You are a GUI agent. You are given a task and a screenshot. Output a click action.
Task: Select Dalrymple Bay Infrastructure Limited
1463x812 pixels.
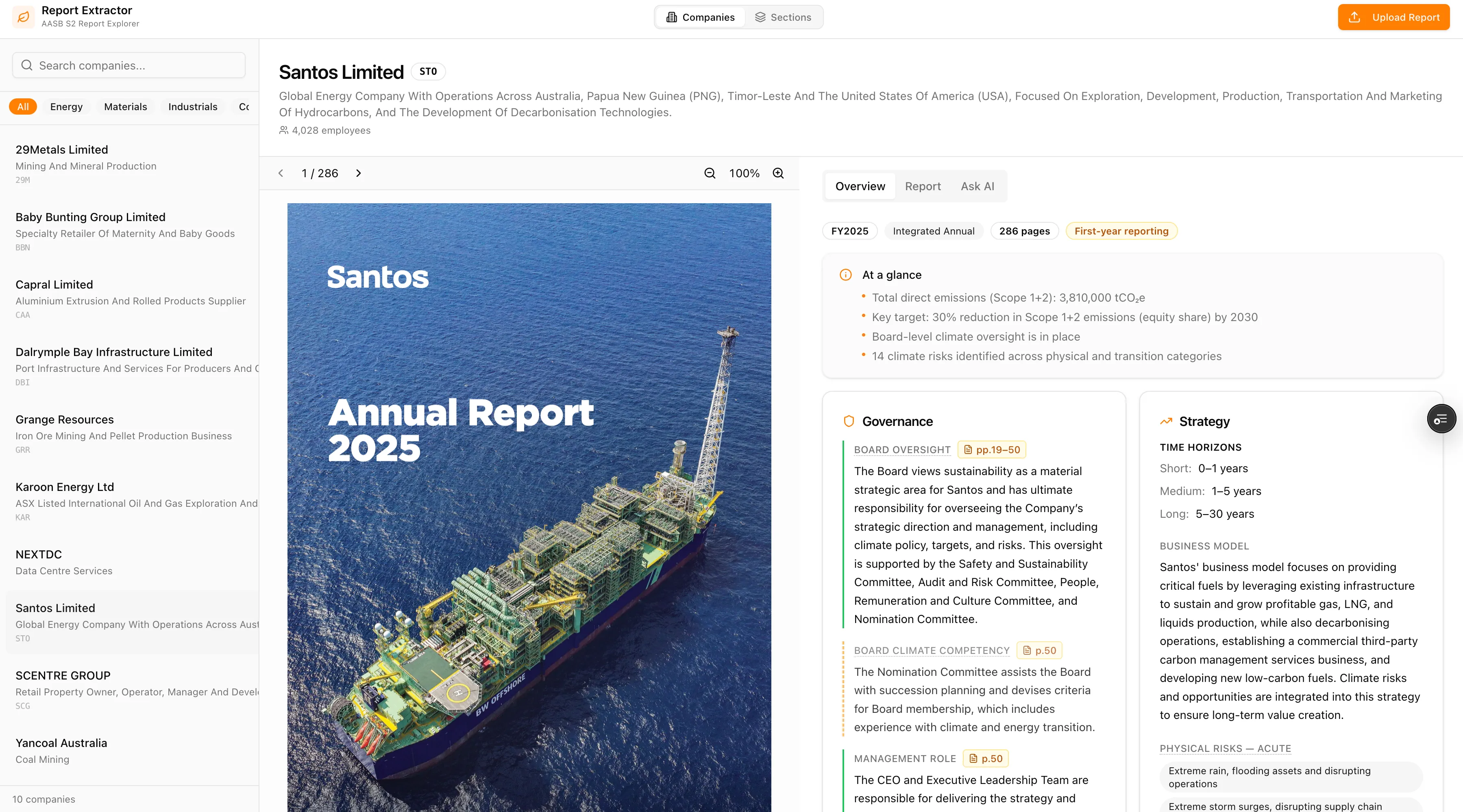coord(132,366)
